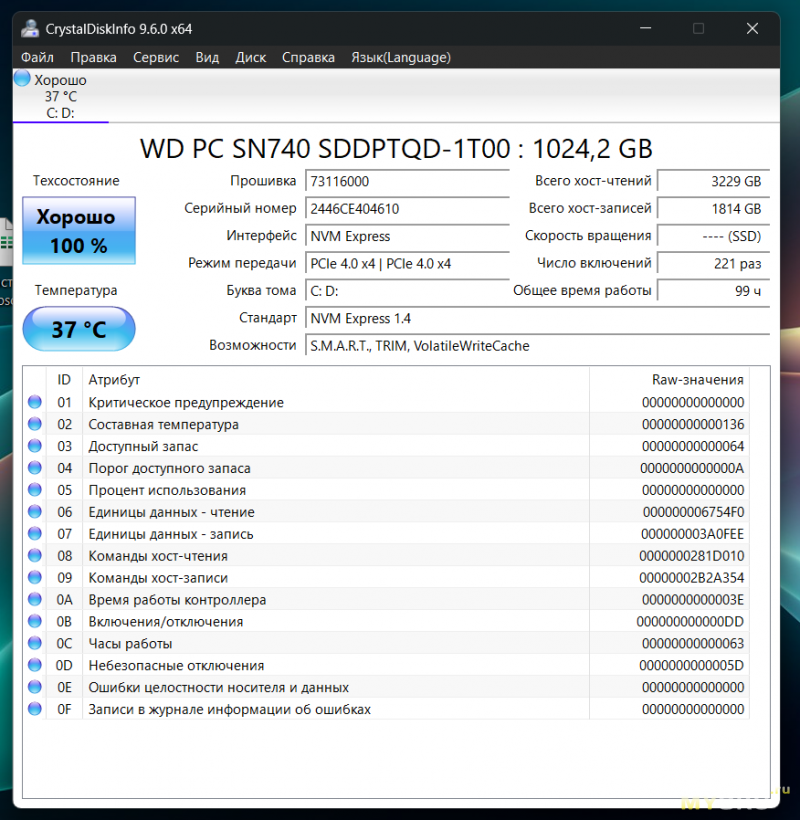The image size is (800, 820).
Task: Click the status orb for 'Ошибки целостности носителя'
Action: [x=35, y=687]
